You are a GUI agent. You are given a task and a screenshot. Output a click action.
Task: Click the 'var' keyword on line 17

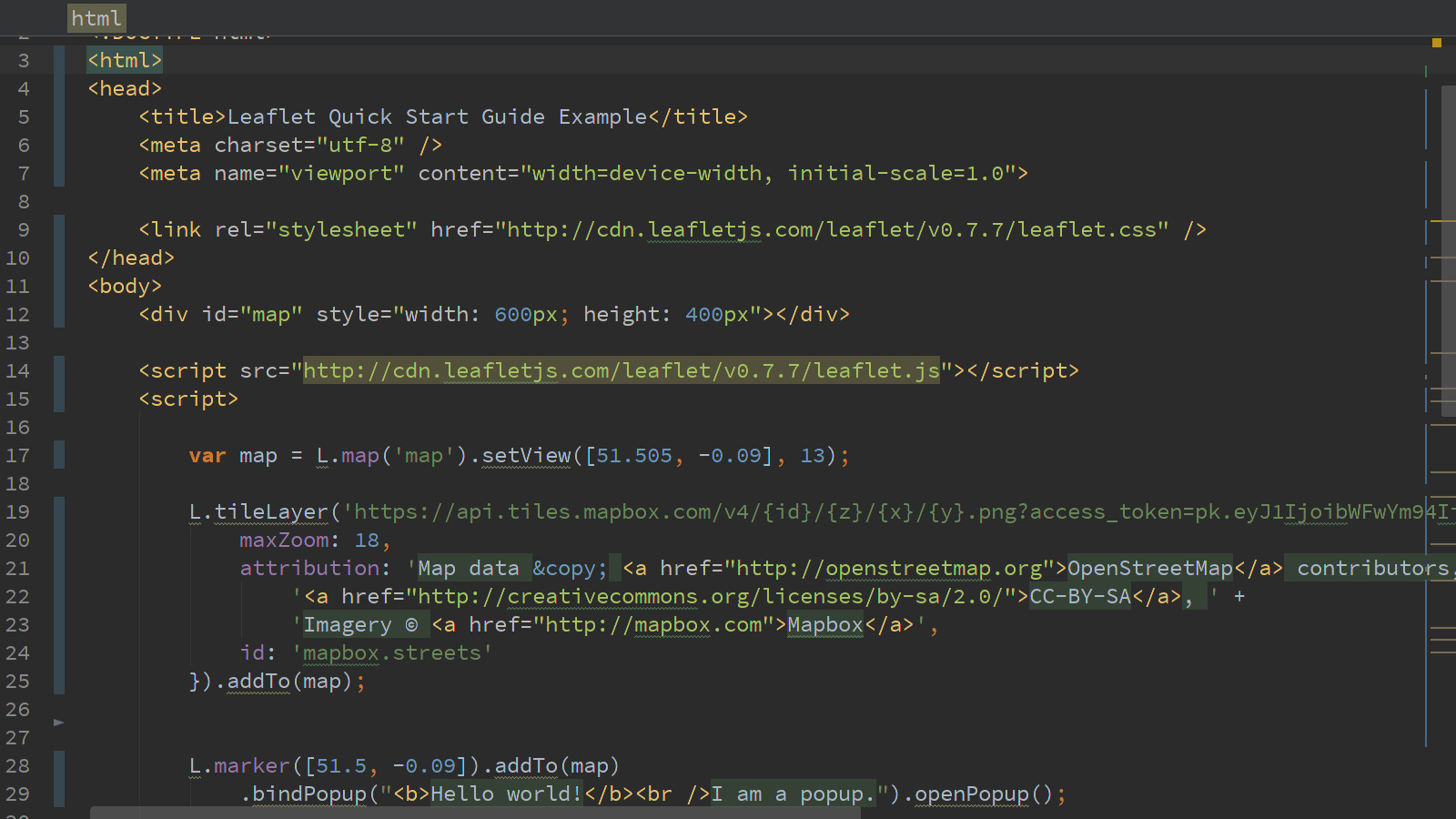pyautogui.click(x=207, y=455)
